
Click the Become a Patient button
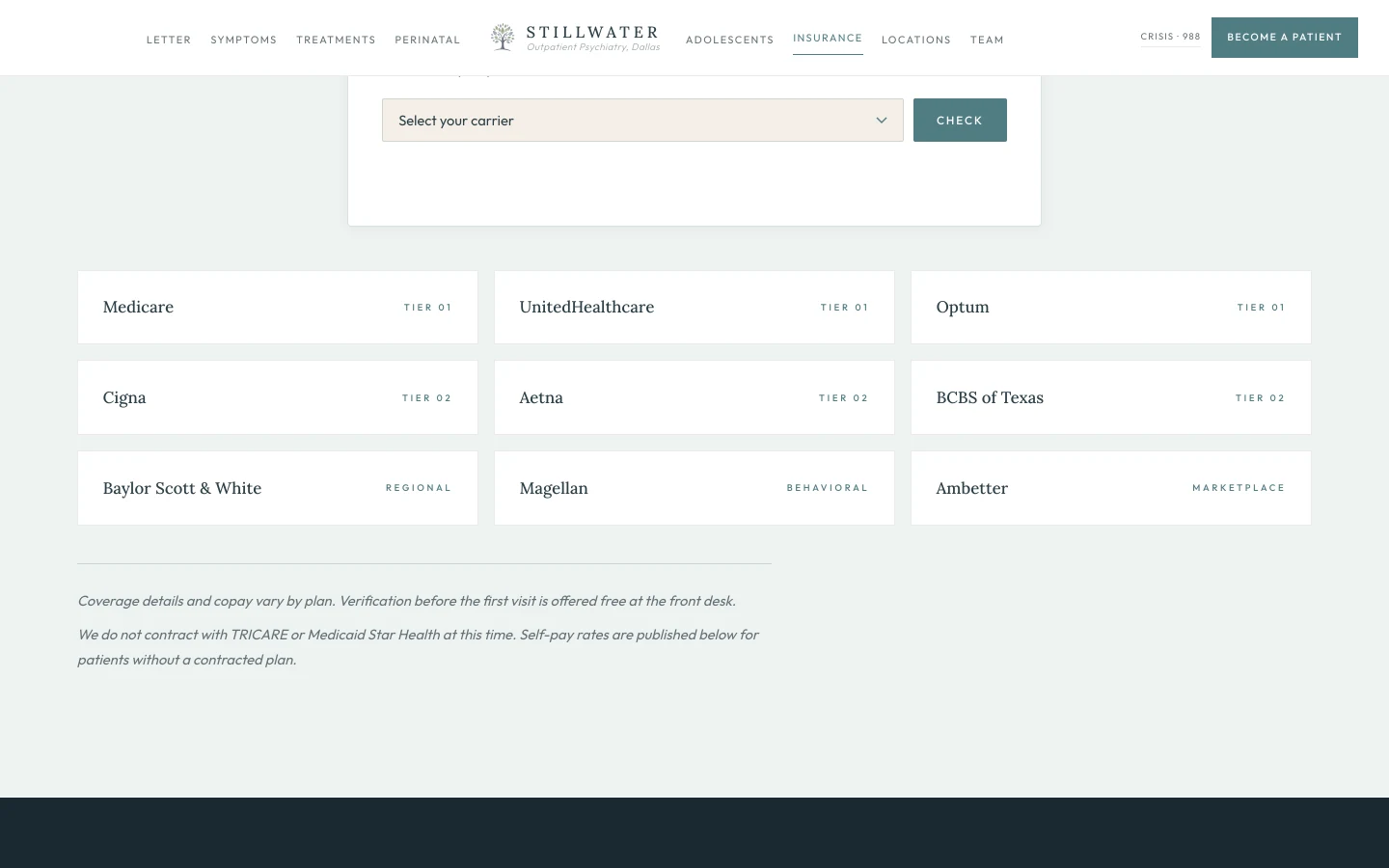point(1285,38)
